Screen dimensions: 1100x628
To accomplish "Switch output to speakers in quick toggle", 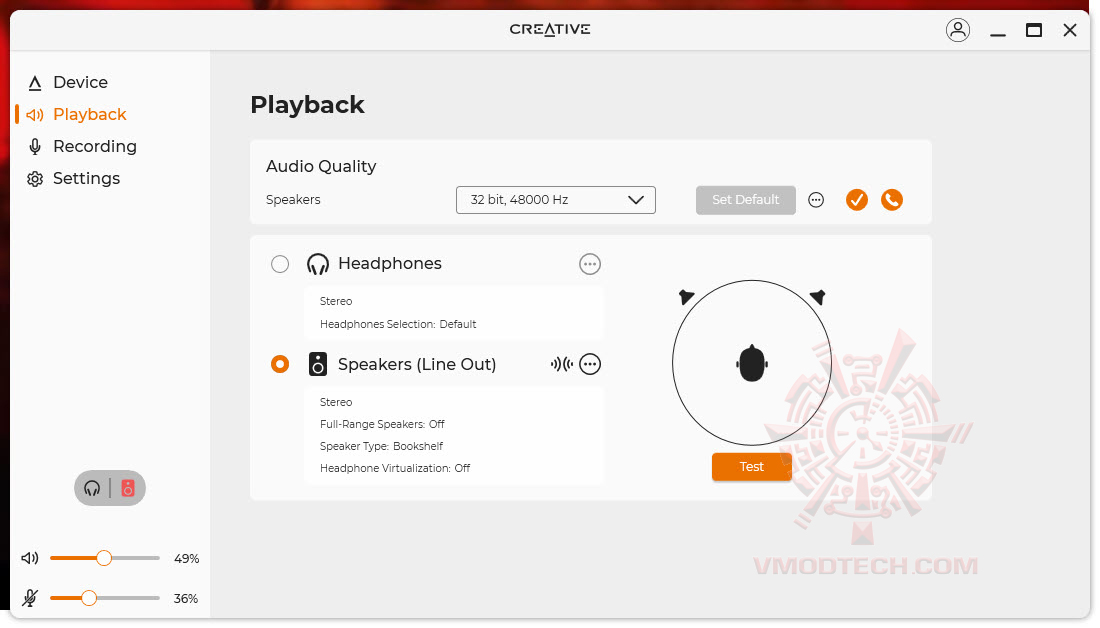I will (x=128, y=488).
